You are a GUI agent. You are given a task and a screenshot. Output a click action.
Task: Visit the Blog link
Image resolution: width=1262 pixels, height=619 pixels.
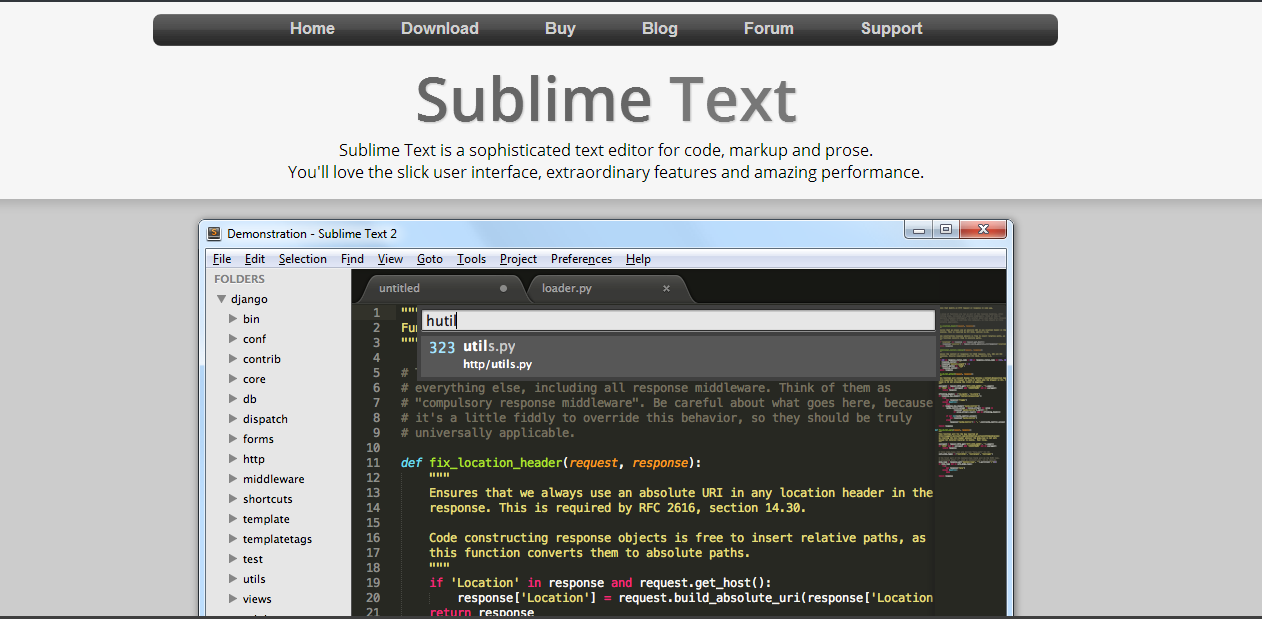660,29
